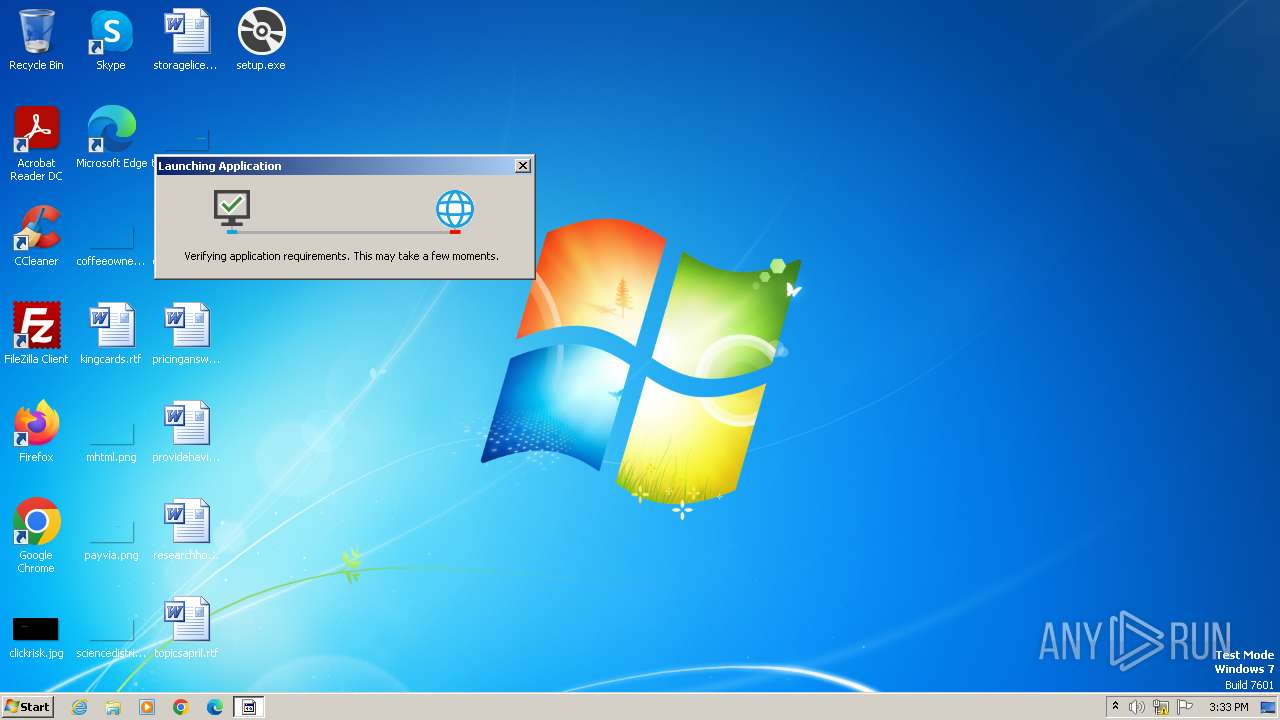Viewport: 1280px width, 720px height.
Task: Open Windows Media Player from taskbar
Action: click(x=147, y=707)
